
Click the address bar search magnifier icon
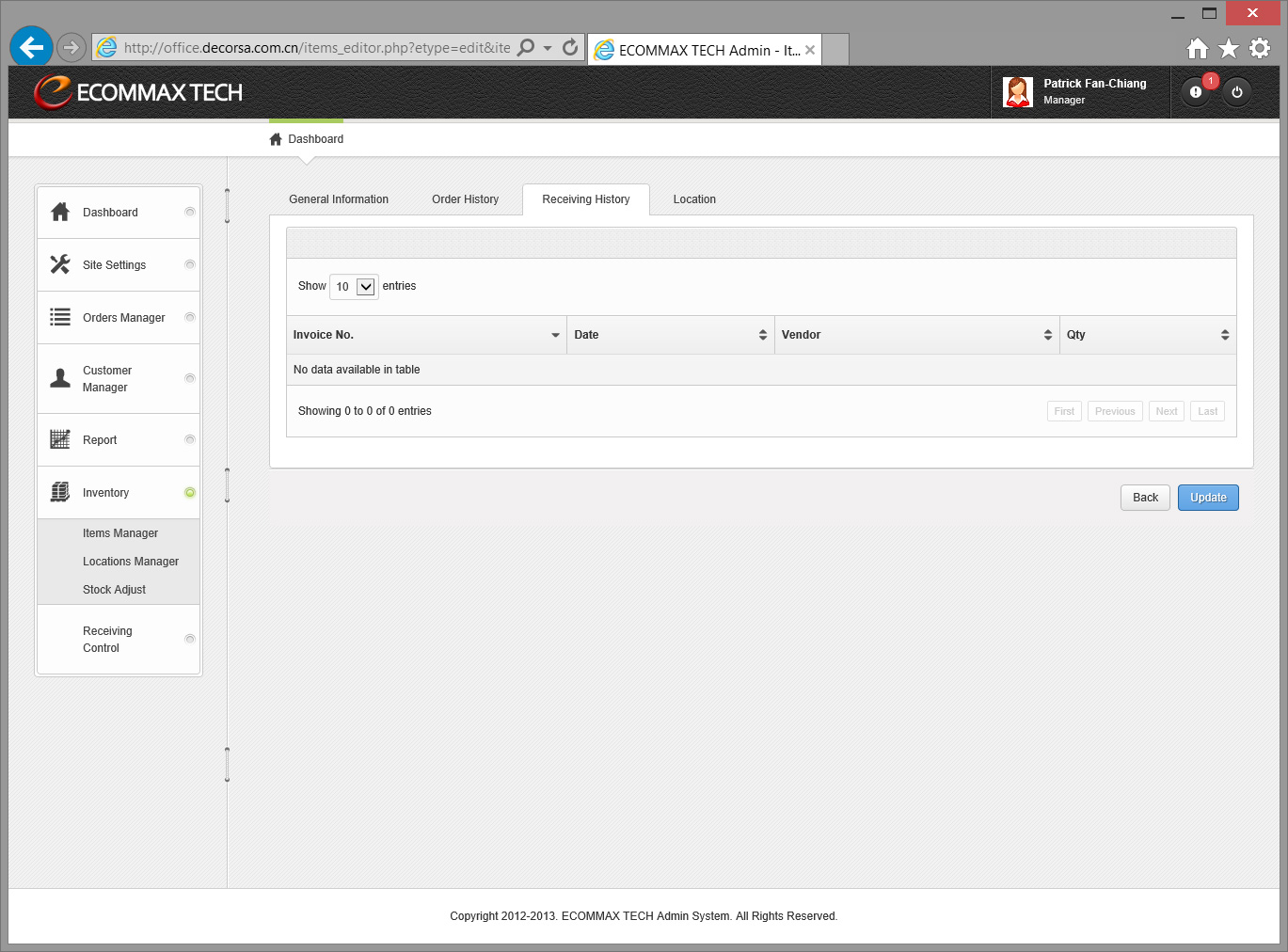click(x=526, y=47)
